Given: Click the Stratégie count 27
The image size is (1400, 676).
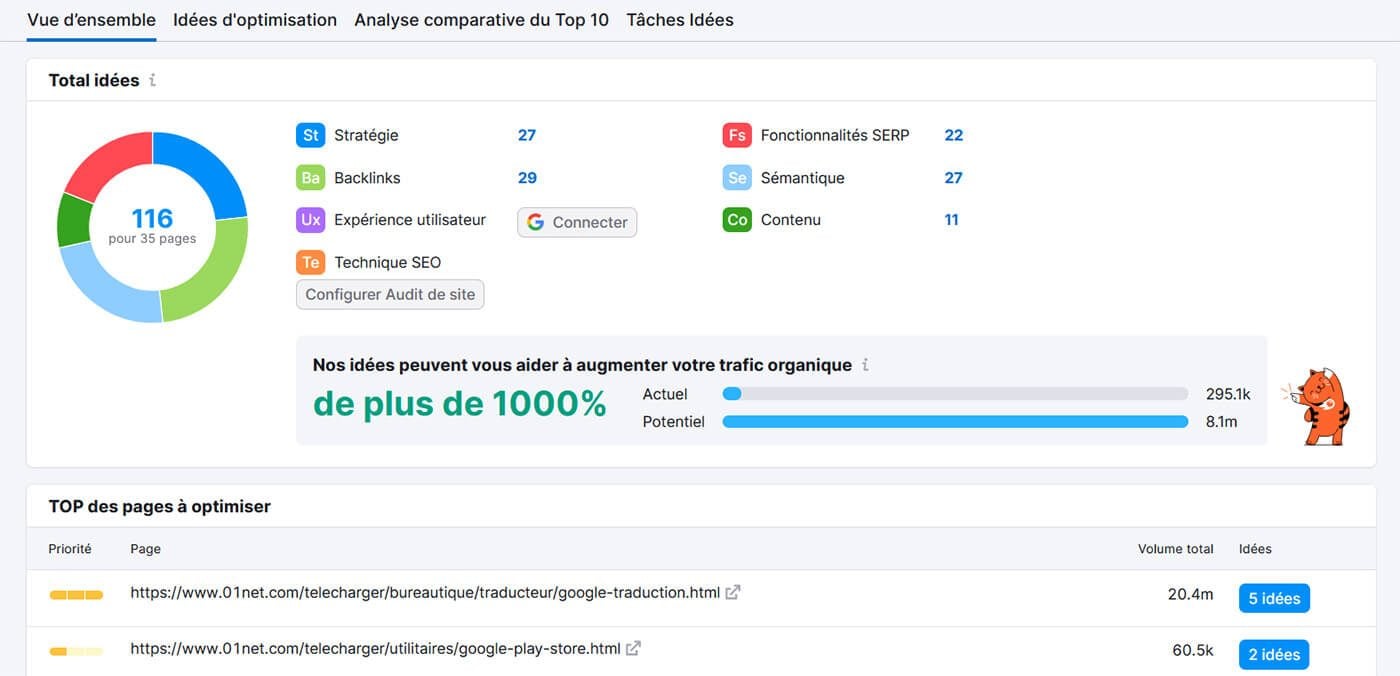Looking at the screenshot, I should point(527,135).
